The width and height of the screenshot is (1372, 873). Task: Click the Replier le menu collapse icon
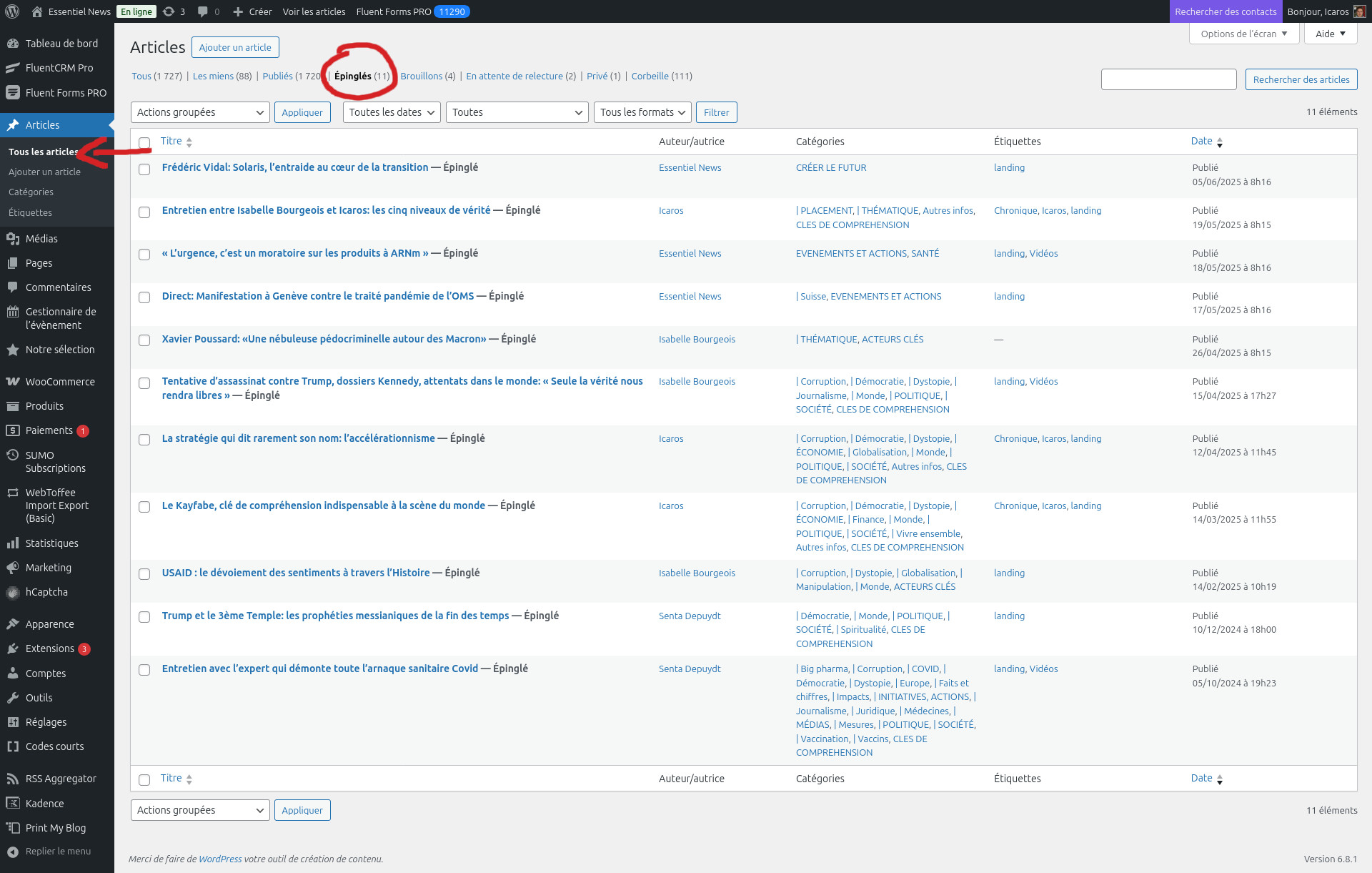(x=12, y=852)
